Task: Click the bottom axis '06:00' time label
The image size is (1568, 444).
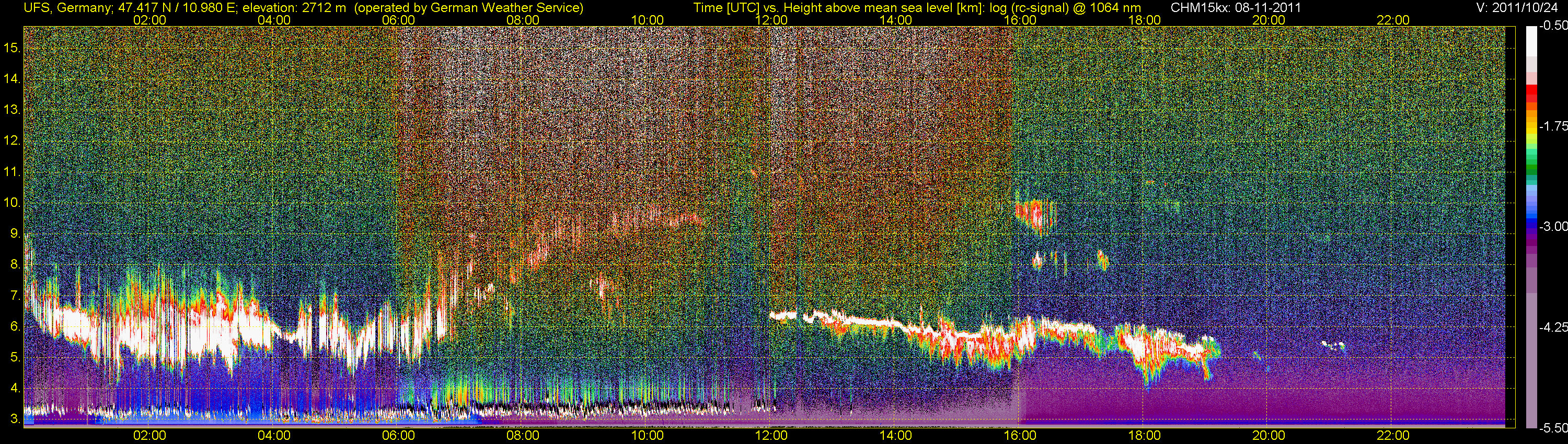Action: [x=399, y=436]
